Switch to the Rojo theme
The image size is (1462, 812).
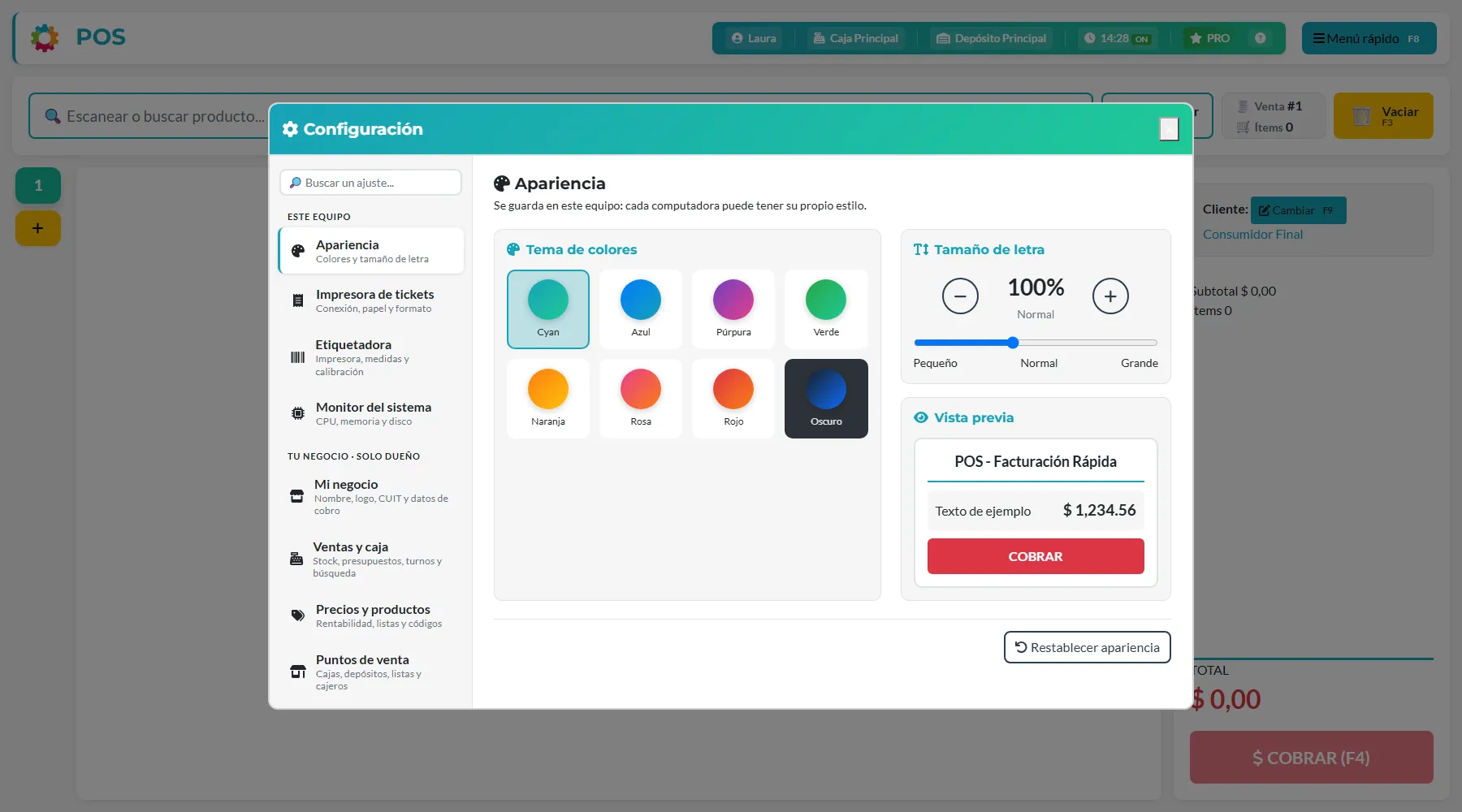pyautogui.click(x=733, y=399)
